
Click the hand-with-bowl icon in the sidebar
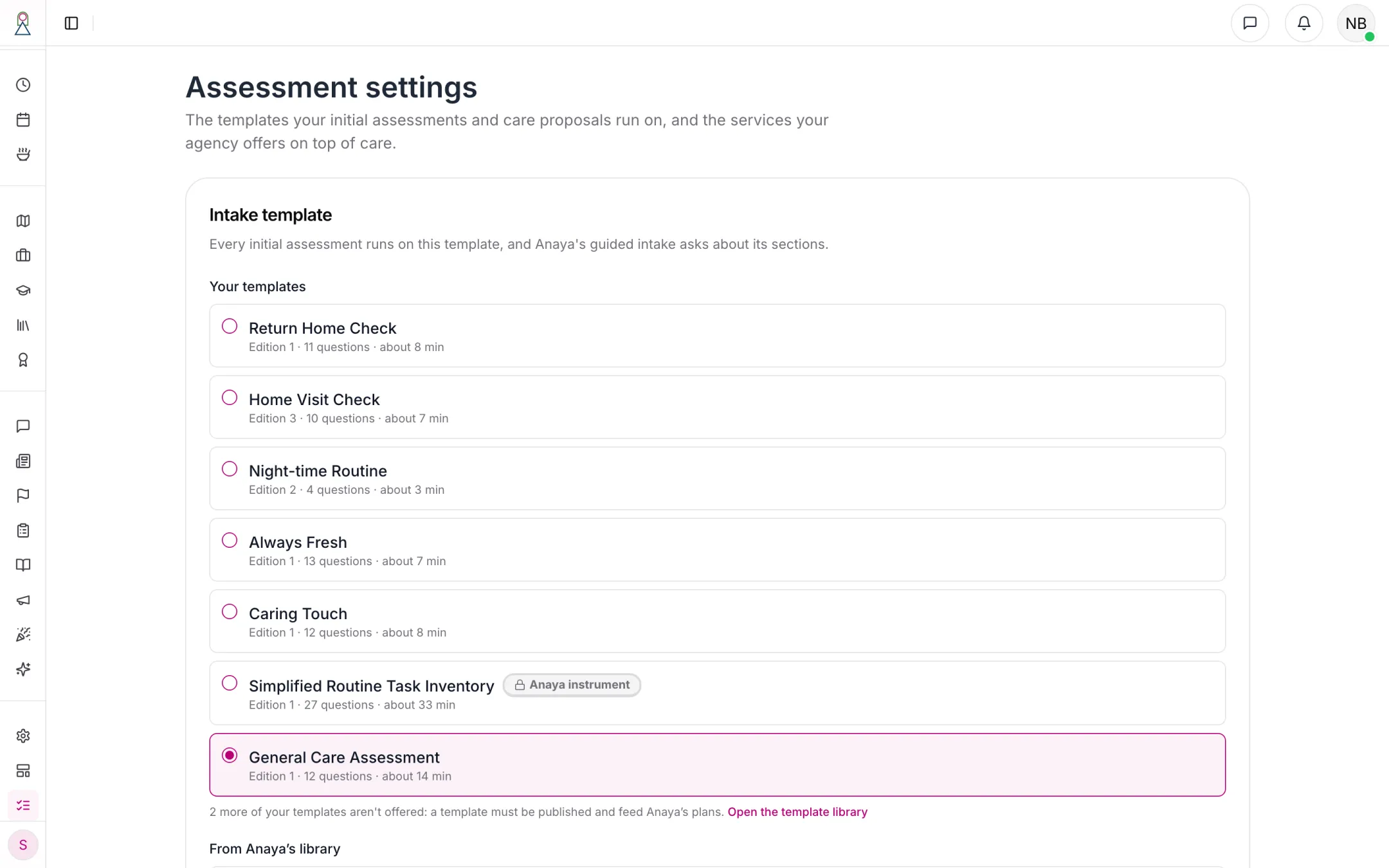point(23,154)
